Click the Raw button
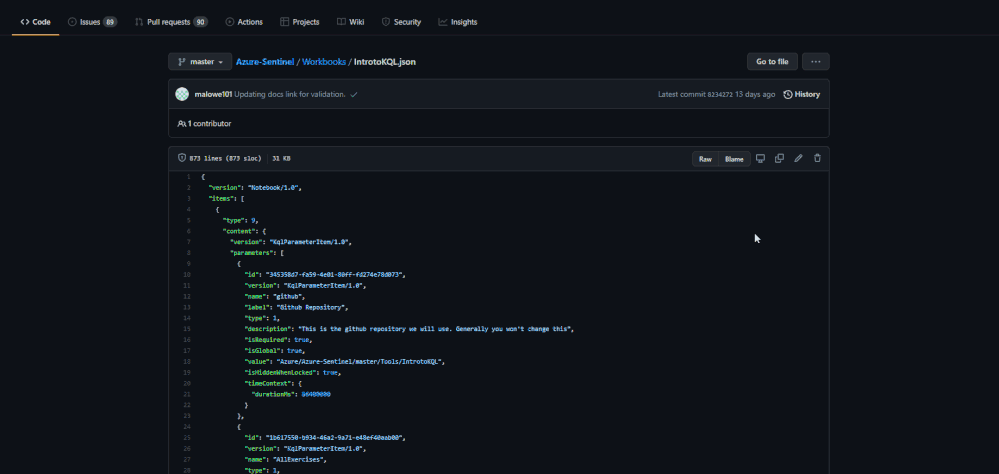999x474 pixels. click(705, 159)
